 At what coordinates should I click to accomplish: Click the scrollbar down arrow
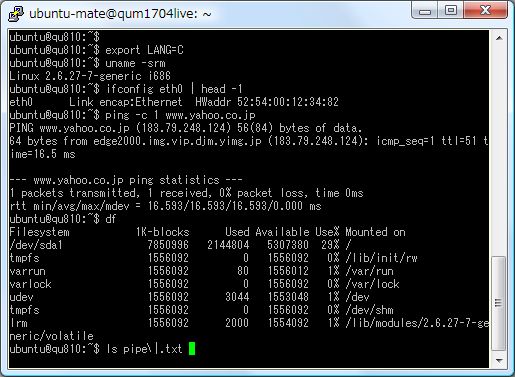499,360
